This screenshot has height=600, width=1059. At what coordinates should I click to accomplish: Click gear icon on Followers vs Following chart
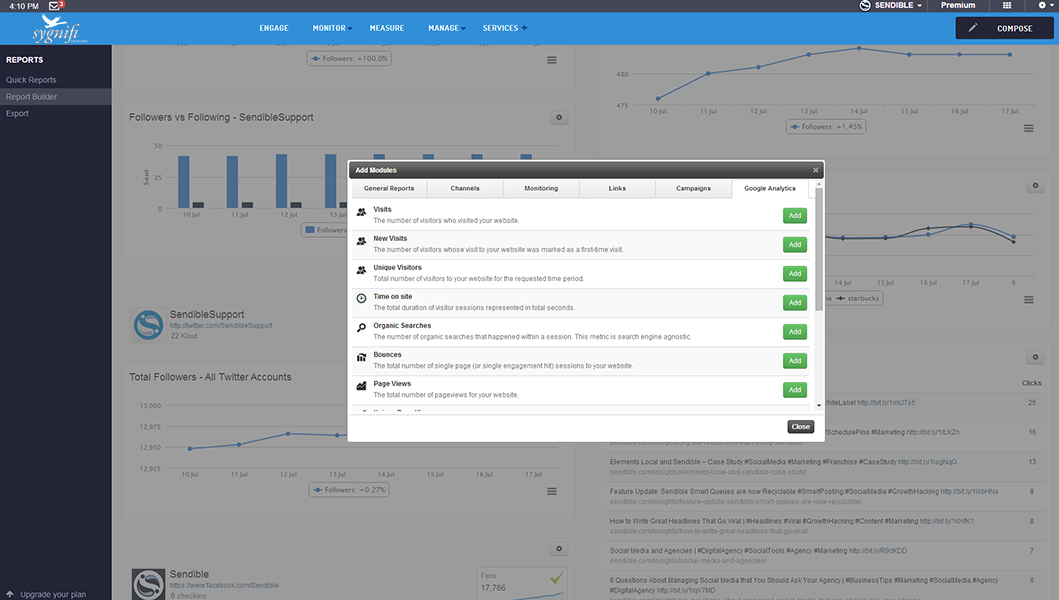click(x=559, y=118)
